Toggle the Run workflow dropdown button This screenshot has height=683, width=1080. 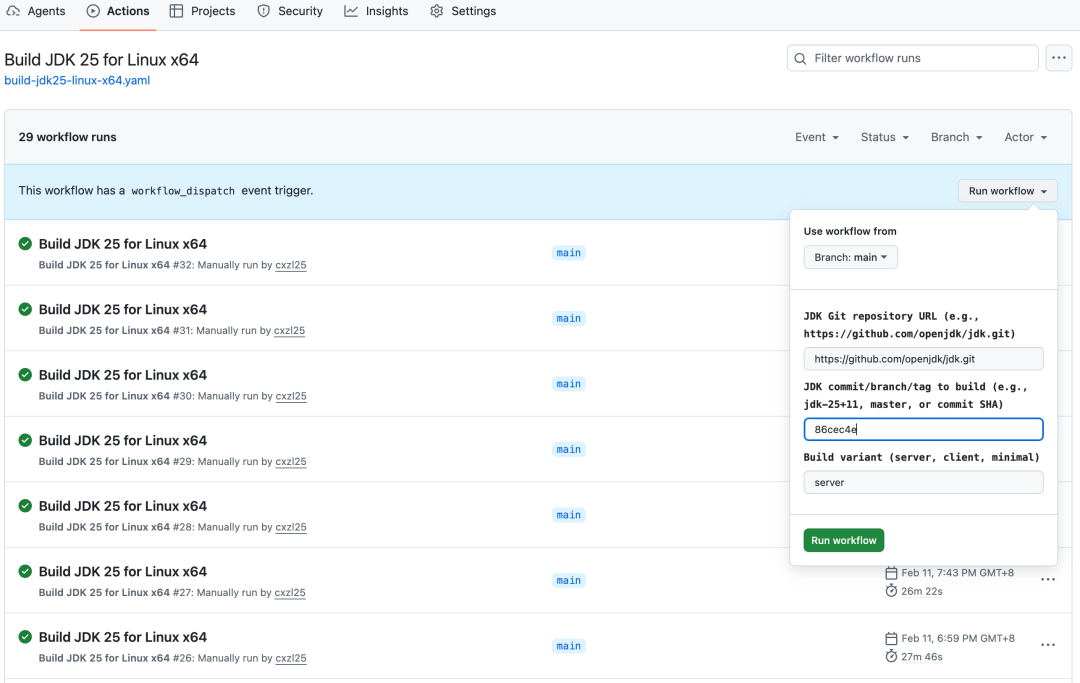[x=1008, y=191]
